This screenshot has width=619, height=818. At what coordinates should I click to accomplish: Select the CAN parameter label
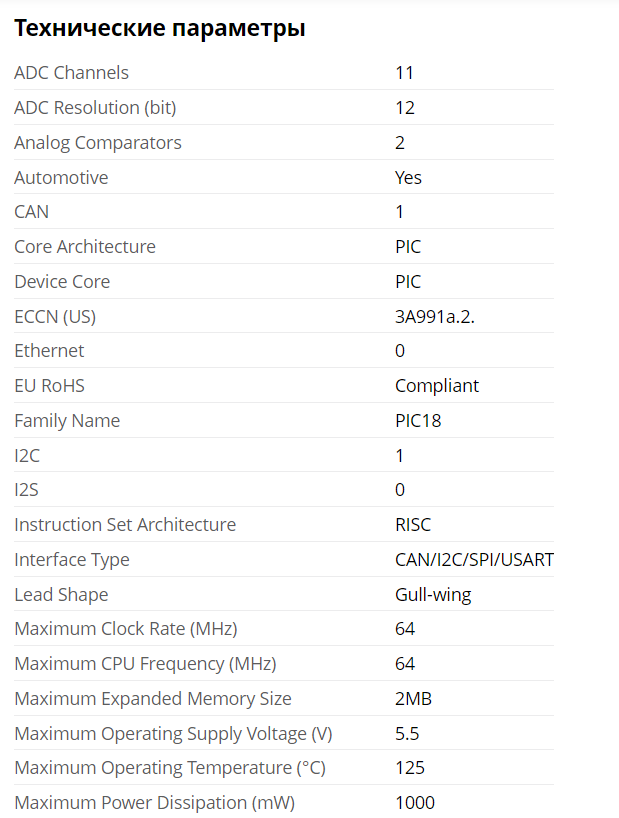31,212
